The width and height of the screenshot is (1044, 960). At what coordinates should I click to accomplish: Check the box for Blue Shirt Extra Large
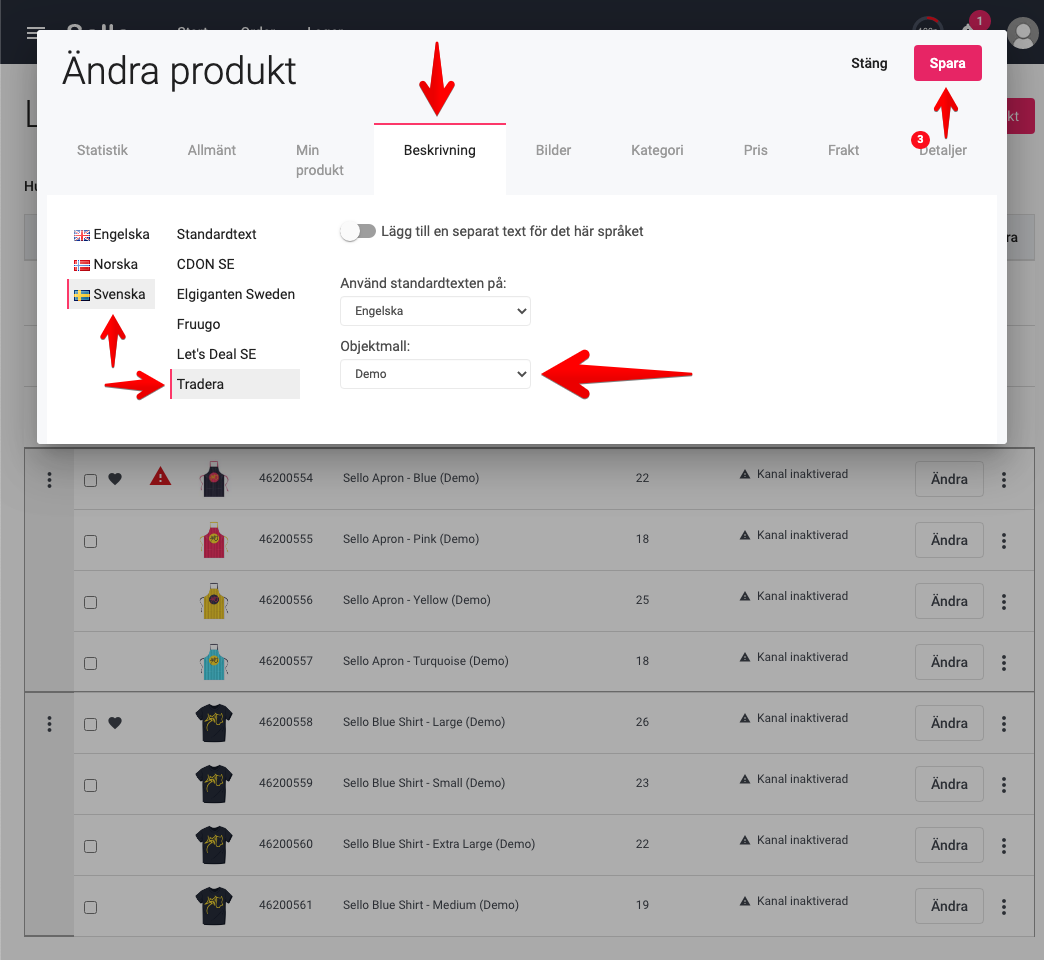coord(91,846)
